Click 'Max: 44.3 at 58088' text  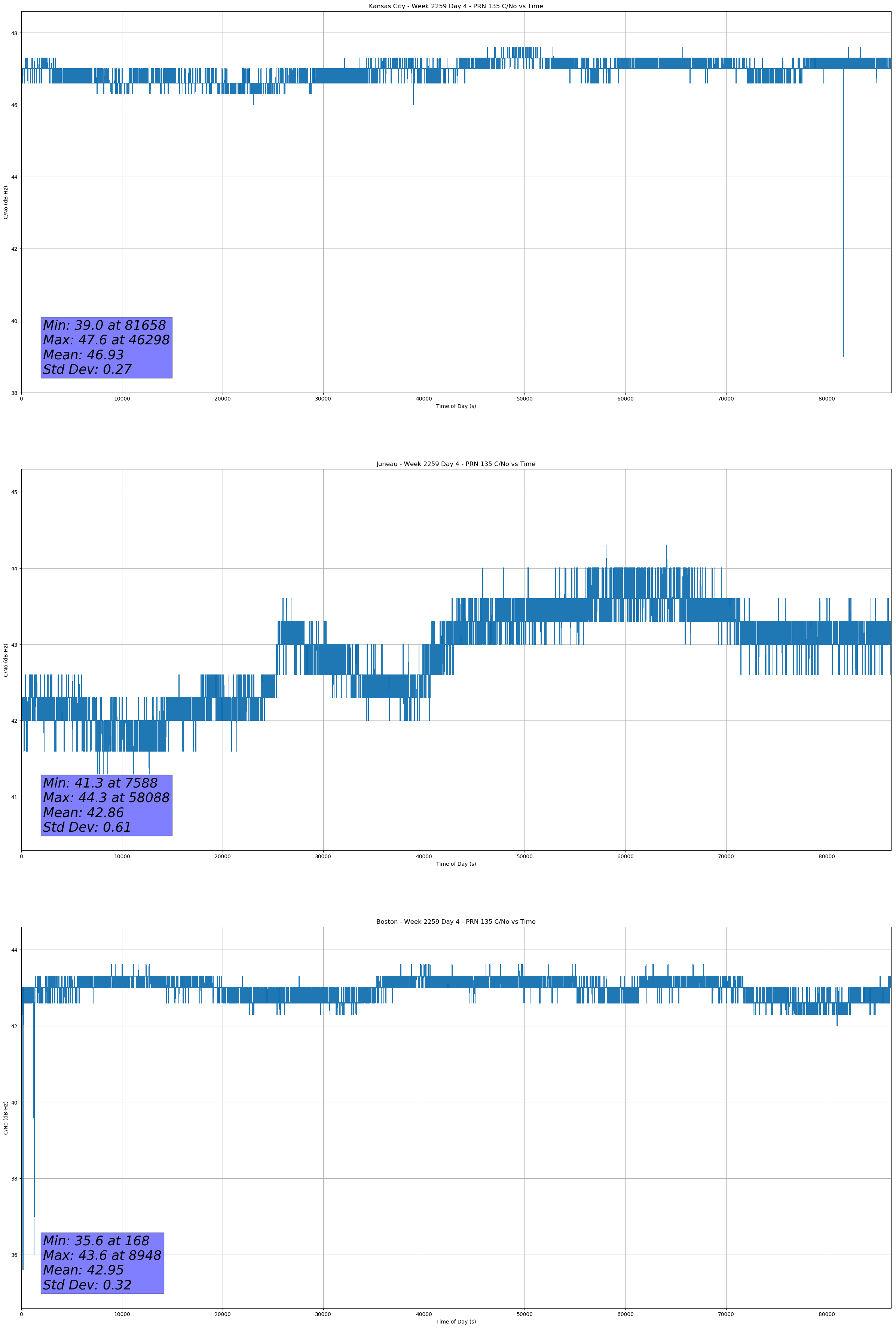[x=106, y=798]
